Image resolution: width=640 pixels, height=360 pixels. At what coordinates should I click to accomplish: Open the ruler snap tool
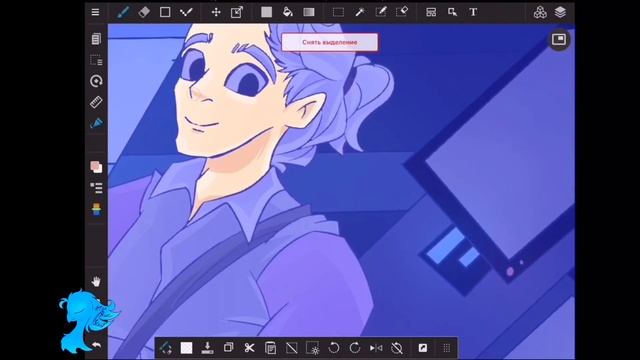tap(96, 102)
